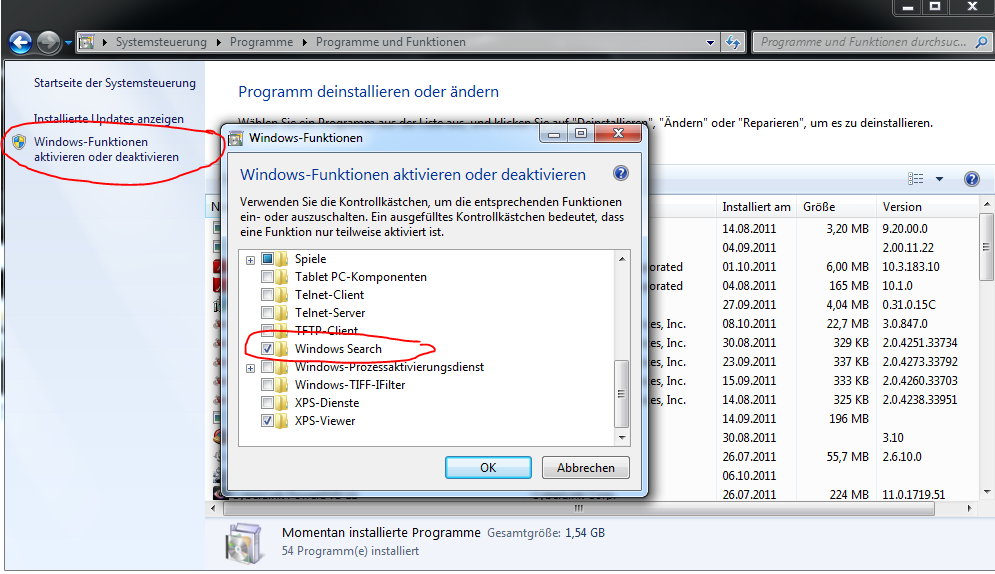Close the Windows-Funktionen dialog
Image resolution: width=995 pixels, height=574 pixels.
click(x=619, y=133)
